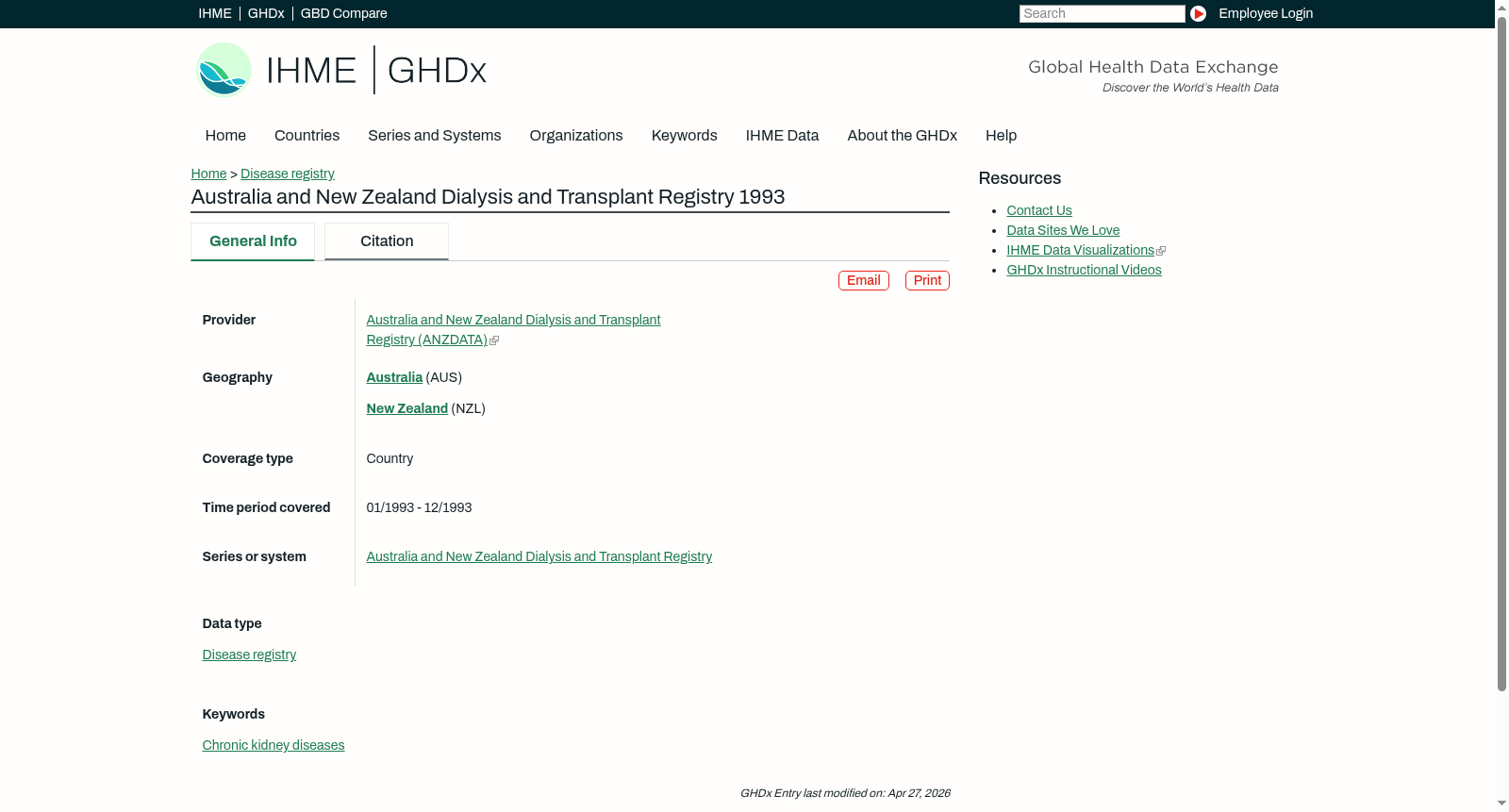Click the IHME leaf logo

click(224, 70)
